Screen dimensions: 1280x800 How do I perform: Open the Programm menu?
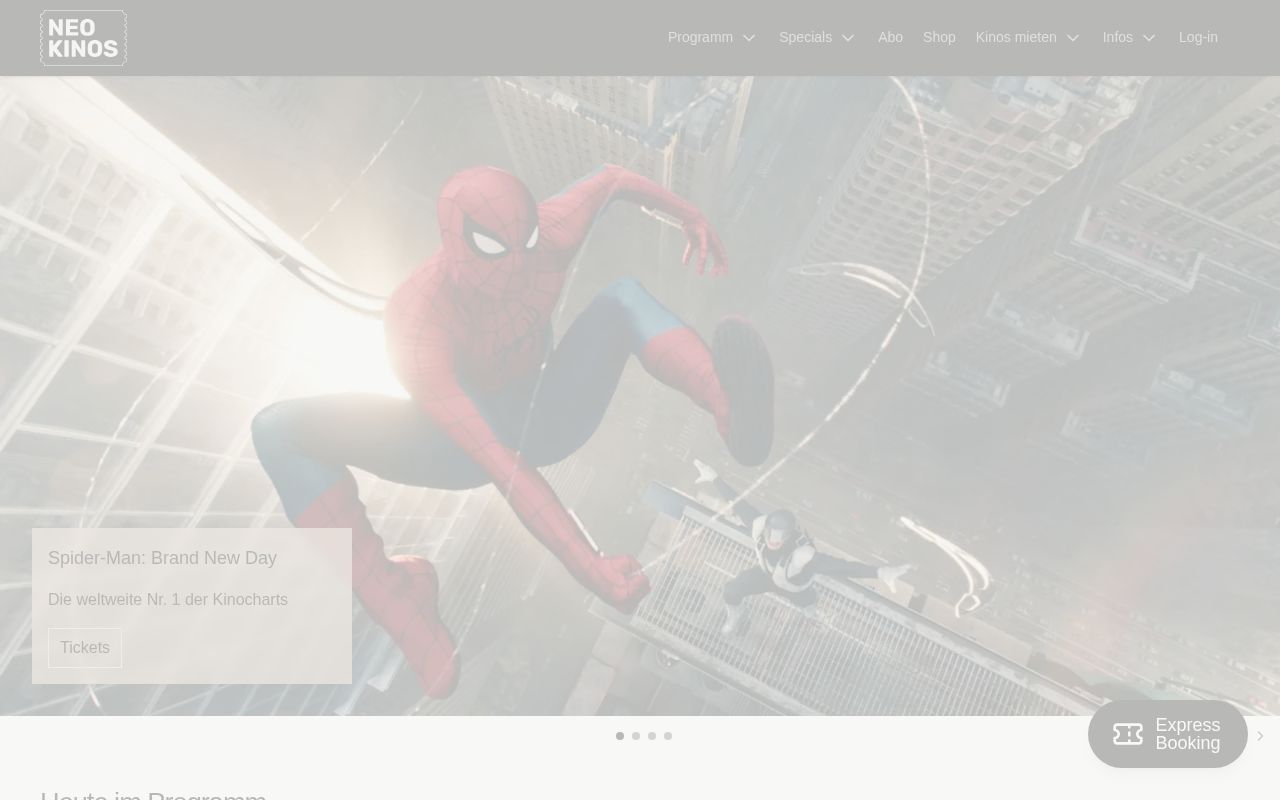click(x=700, y=37)
